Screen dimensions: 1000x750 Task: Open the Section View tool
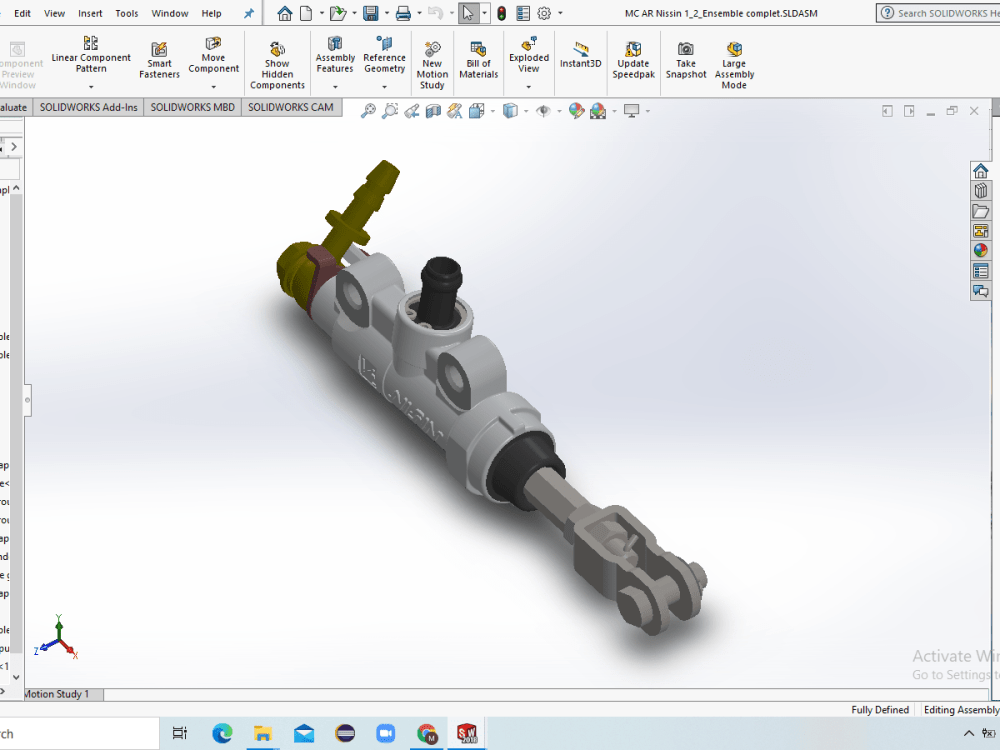click(x=433, y=111)
